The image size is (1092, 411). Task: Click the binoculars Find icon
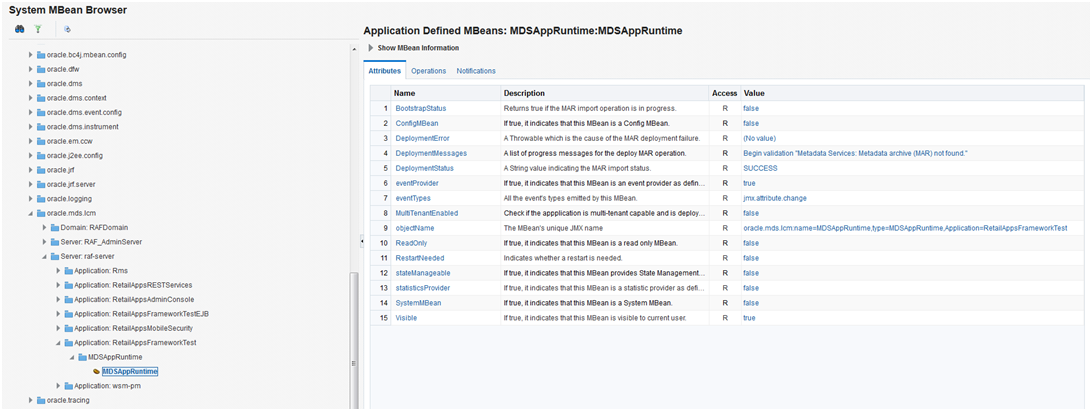[x=20, y=29]
